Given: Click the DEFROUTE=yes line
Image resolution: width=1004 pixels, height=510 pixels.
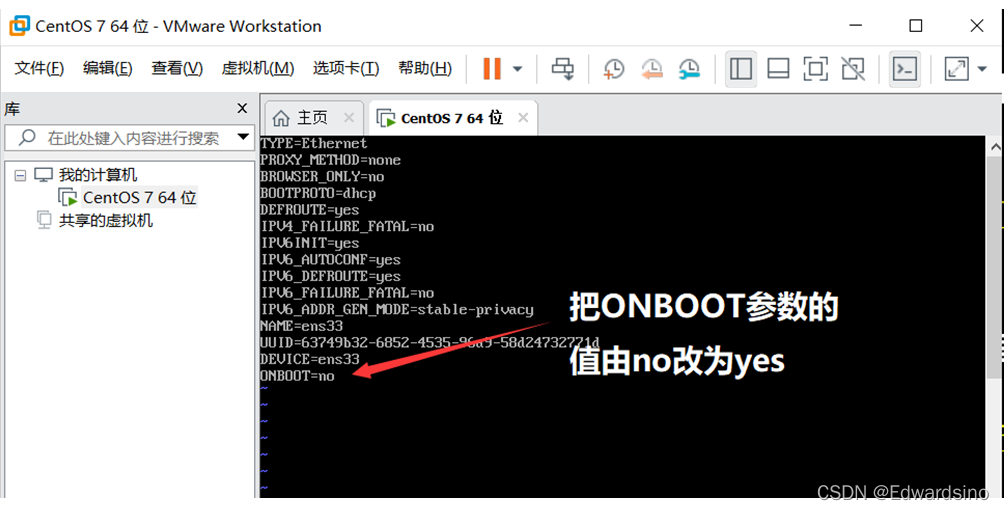Looking at the screenshot, I should coord(310,210).
